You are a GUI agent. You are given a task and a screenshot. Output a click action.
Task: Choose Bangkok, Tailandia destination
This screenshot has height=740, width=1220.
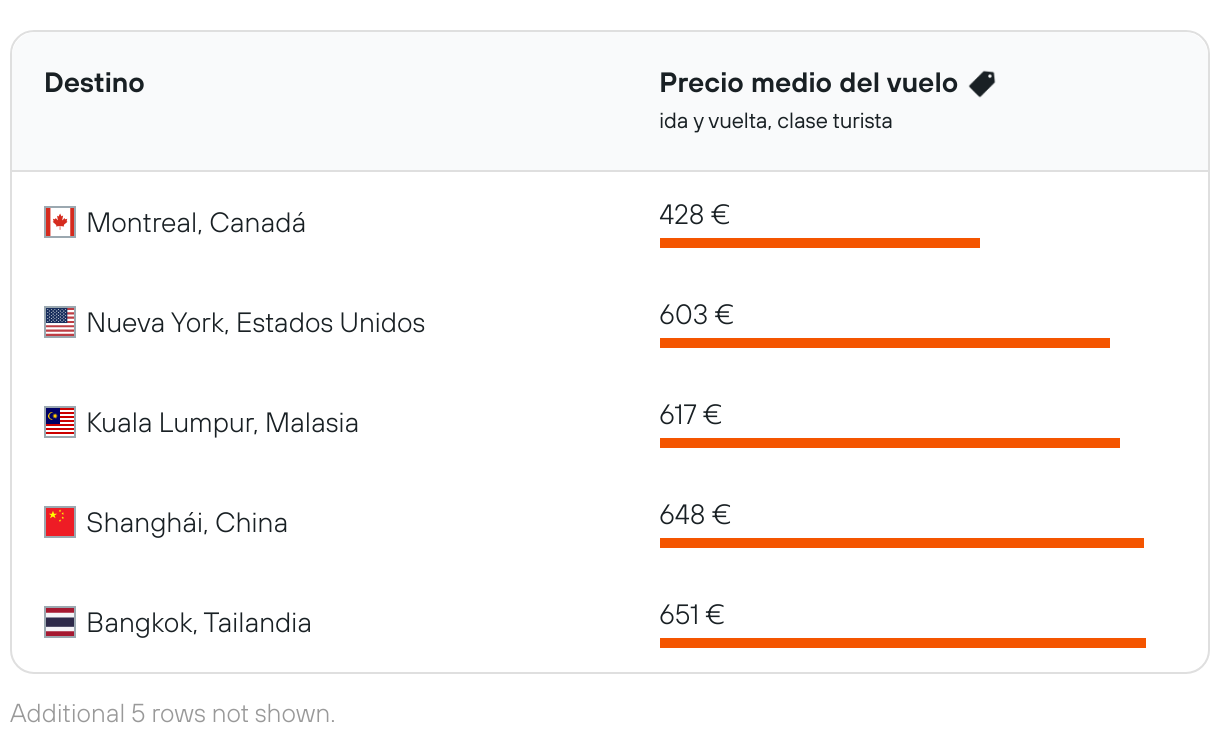point(199,622)
